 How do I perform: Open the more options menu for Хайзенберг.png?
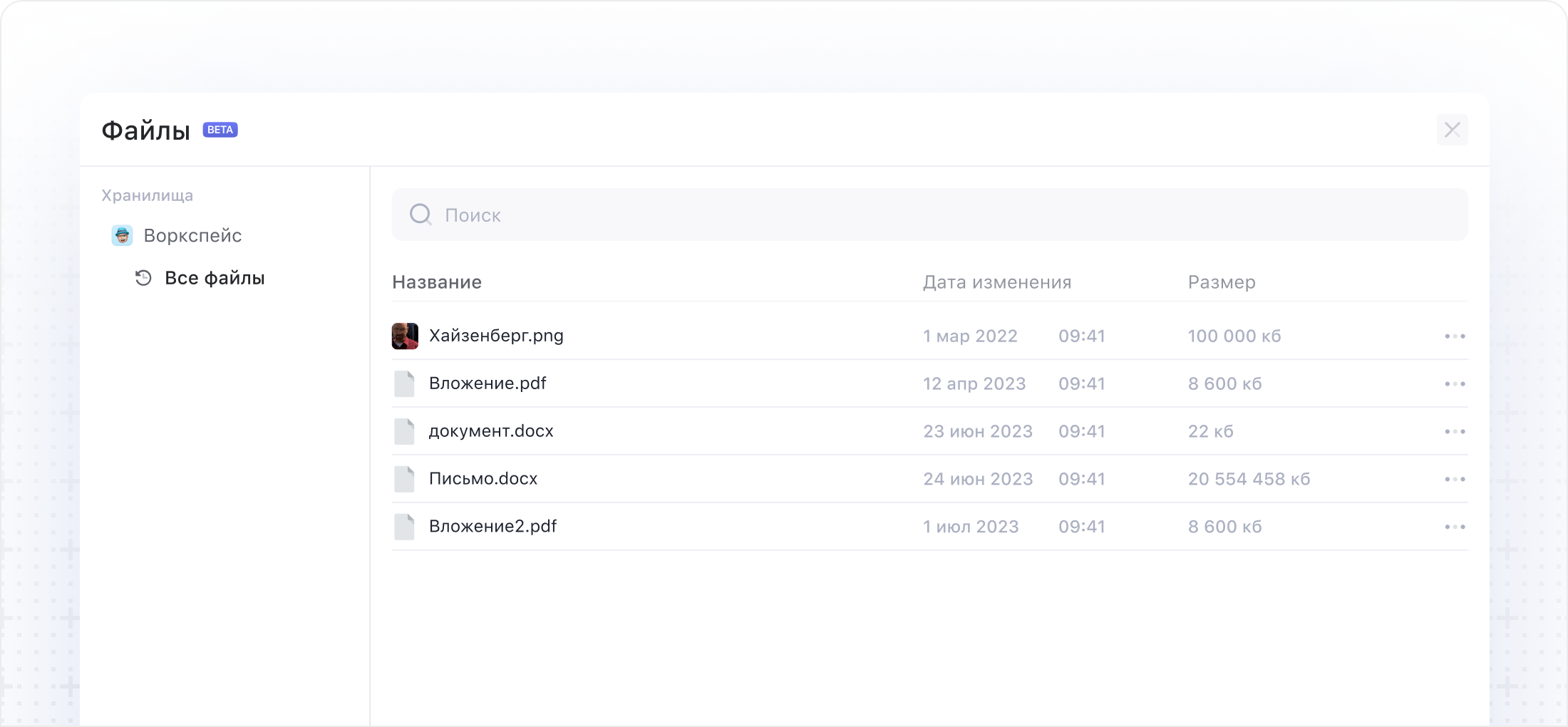click(1455, 336)
